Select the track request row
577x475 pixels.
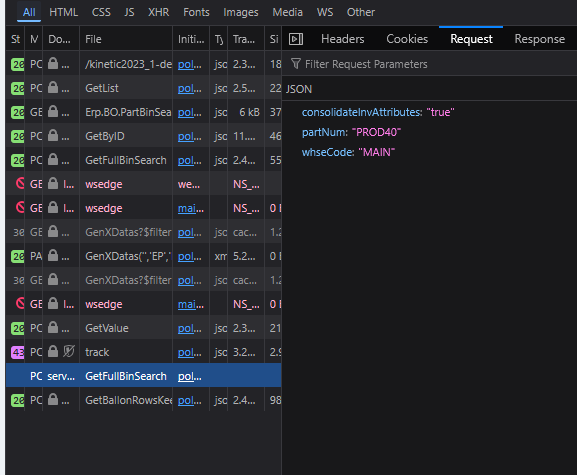coord(144,352)
